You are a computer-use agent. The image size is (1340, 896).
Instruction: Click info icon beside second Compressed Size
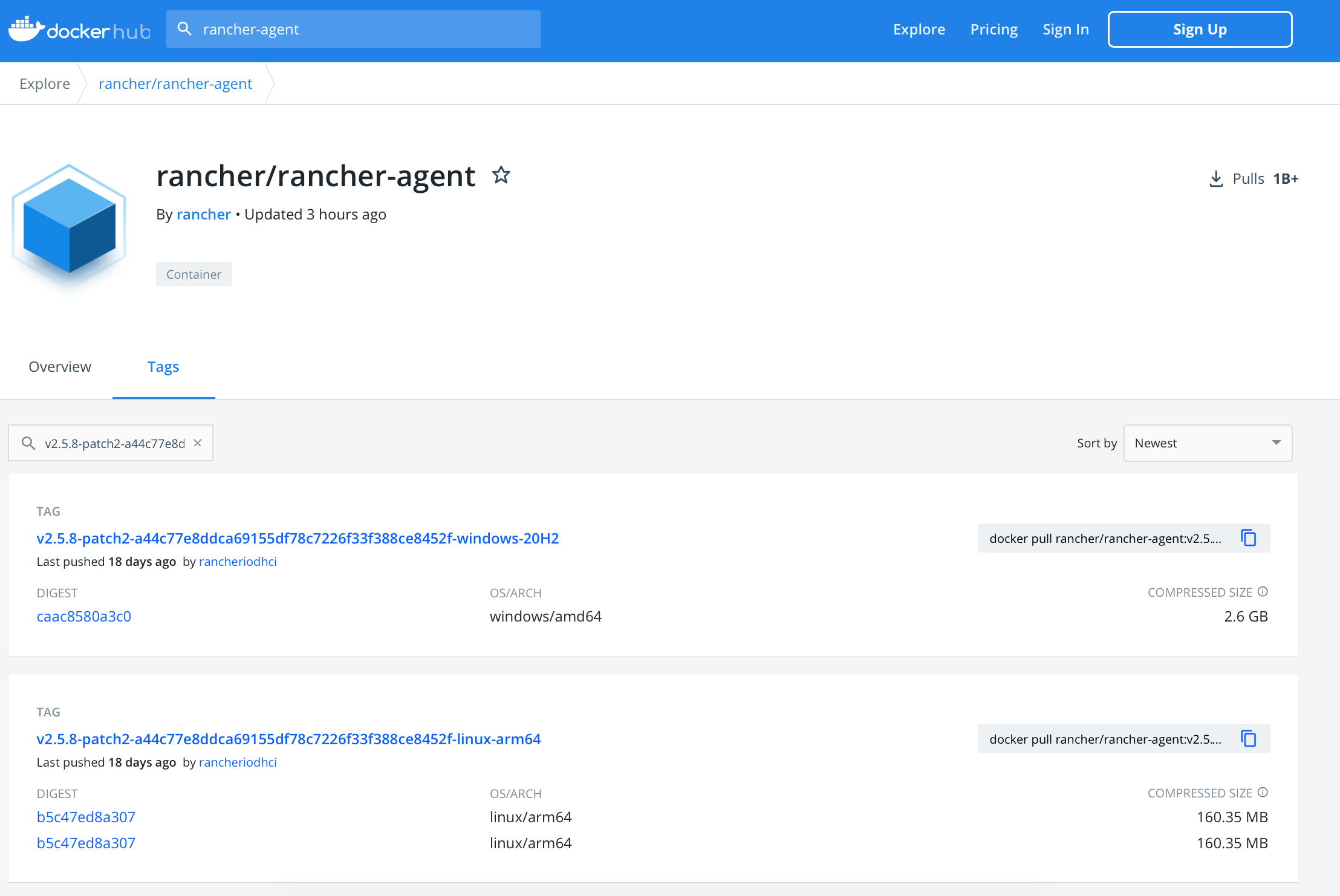coord(1263,793)
